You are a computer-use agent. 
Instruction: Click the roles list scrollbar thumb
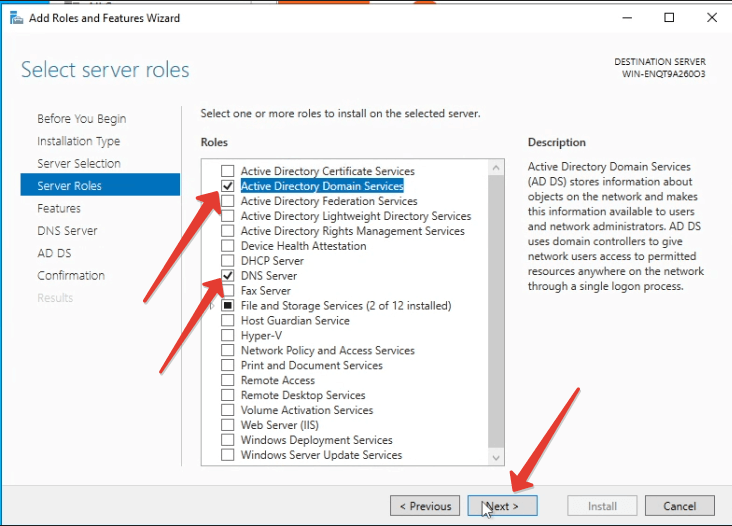point(496,310)
